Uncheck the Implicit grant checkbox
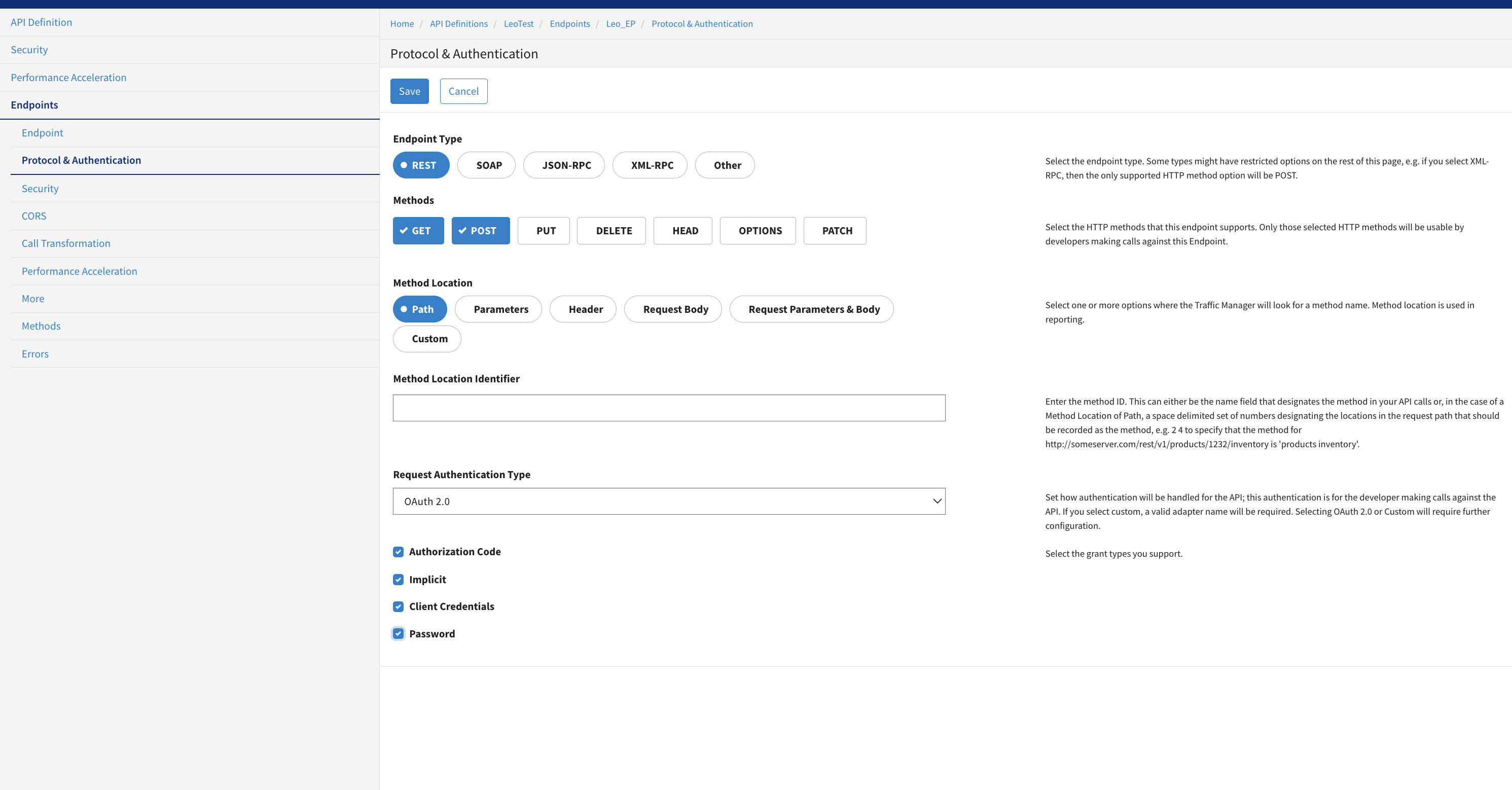 pos(398,580)
